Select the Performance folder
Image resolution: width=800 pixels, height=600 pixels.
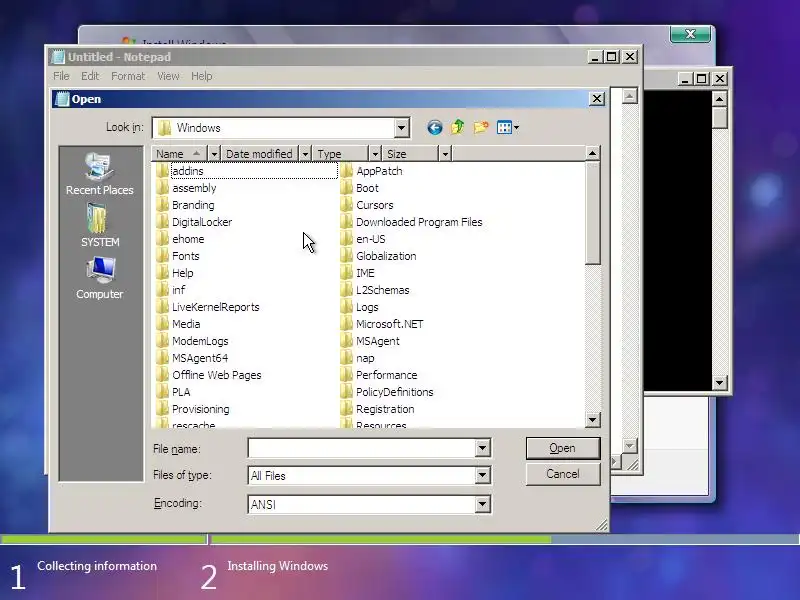point(379,375)
